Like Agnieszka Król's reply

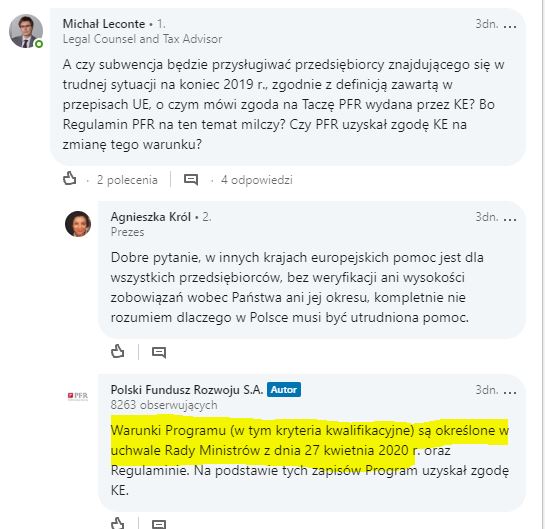[117, 351]
